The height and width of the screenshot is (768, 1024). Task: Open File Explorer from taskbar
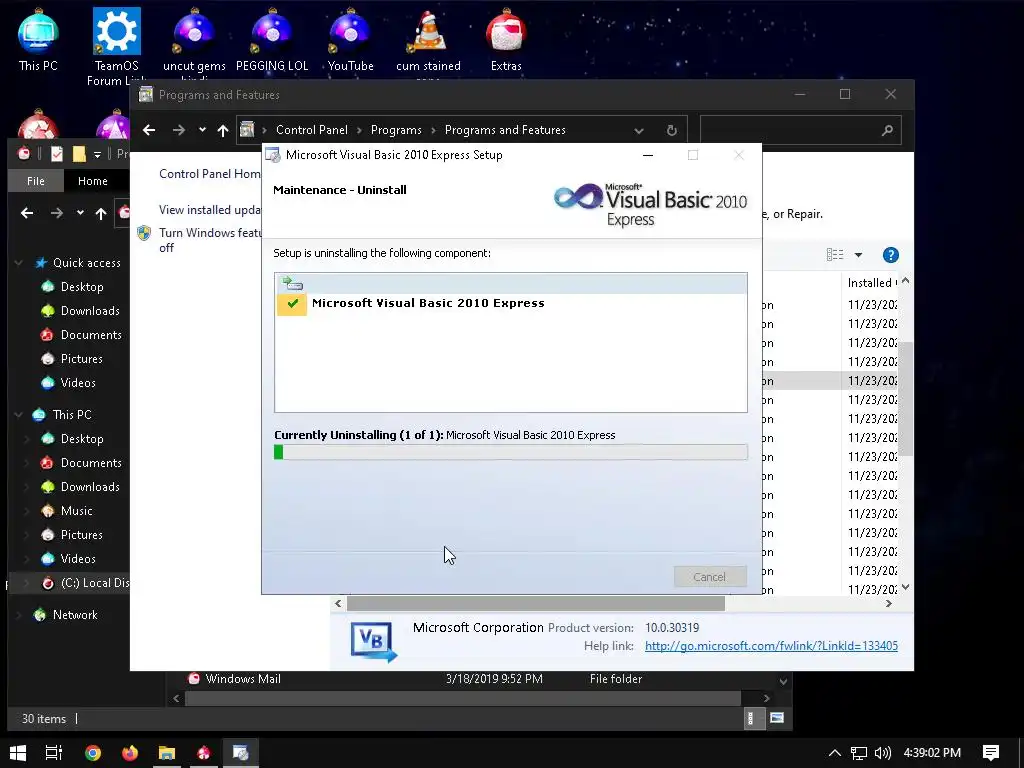pos(167,753)
